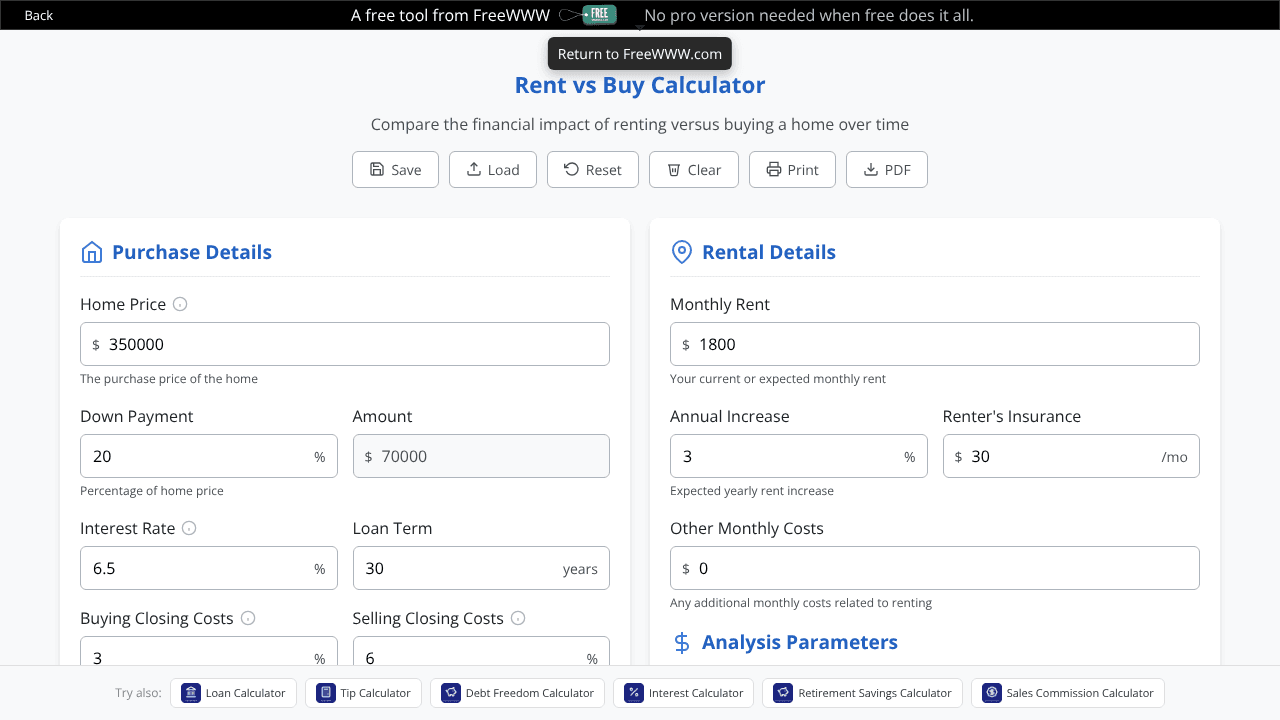Click the Rent vs Buy Calculator heading
This screenshot has height=720, width=1280.
click(640, 85)
